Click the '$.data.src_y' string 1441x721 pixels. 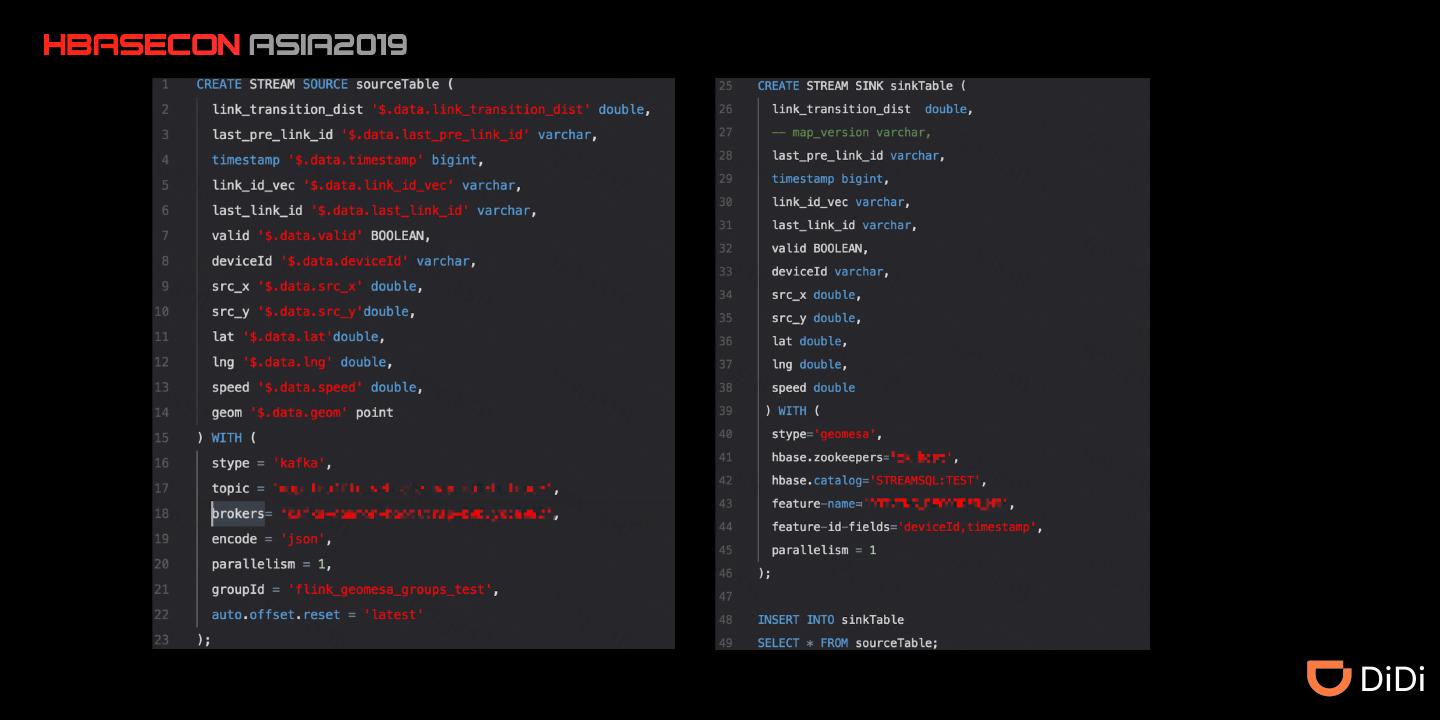pyautogui.click(x=310, y=312)
